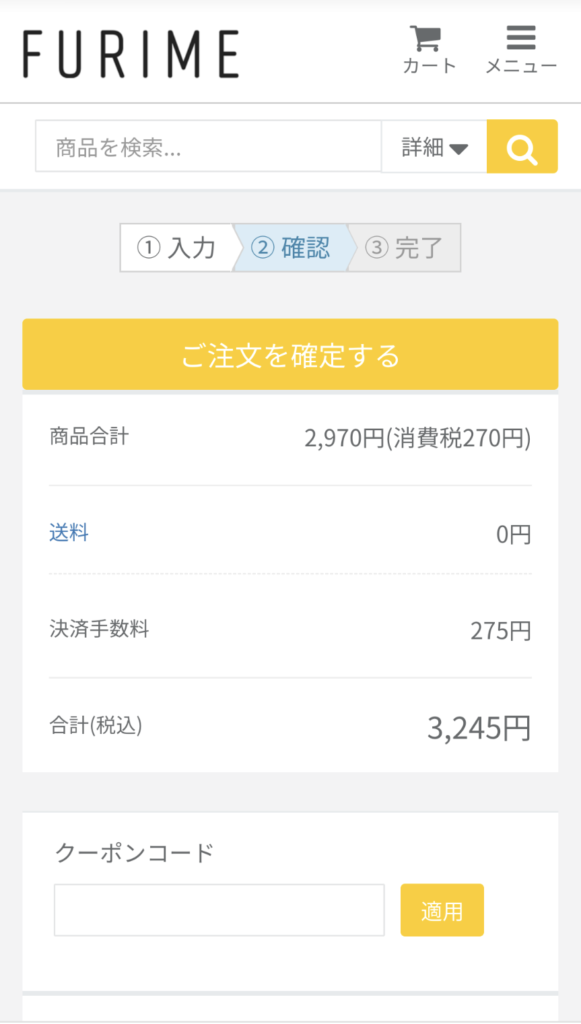Focus the 商品を検索 search field
Image resolution: width=581 pixels, height=1024 pixels.
click(x=208, y=146)
